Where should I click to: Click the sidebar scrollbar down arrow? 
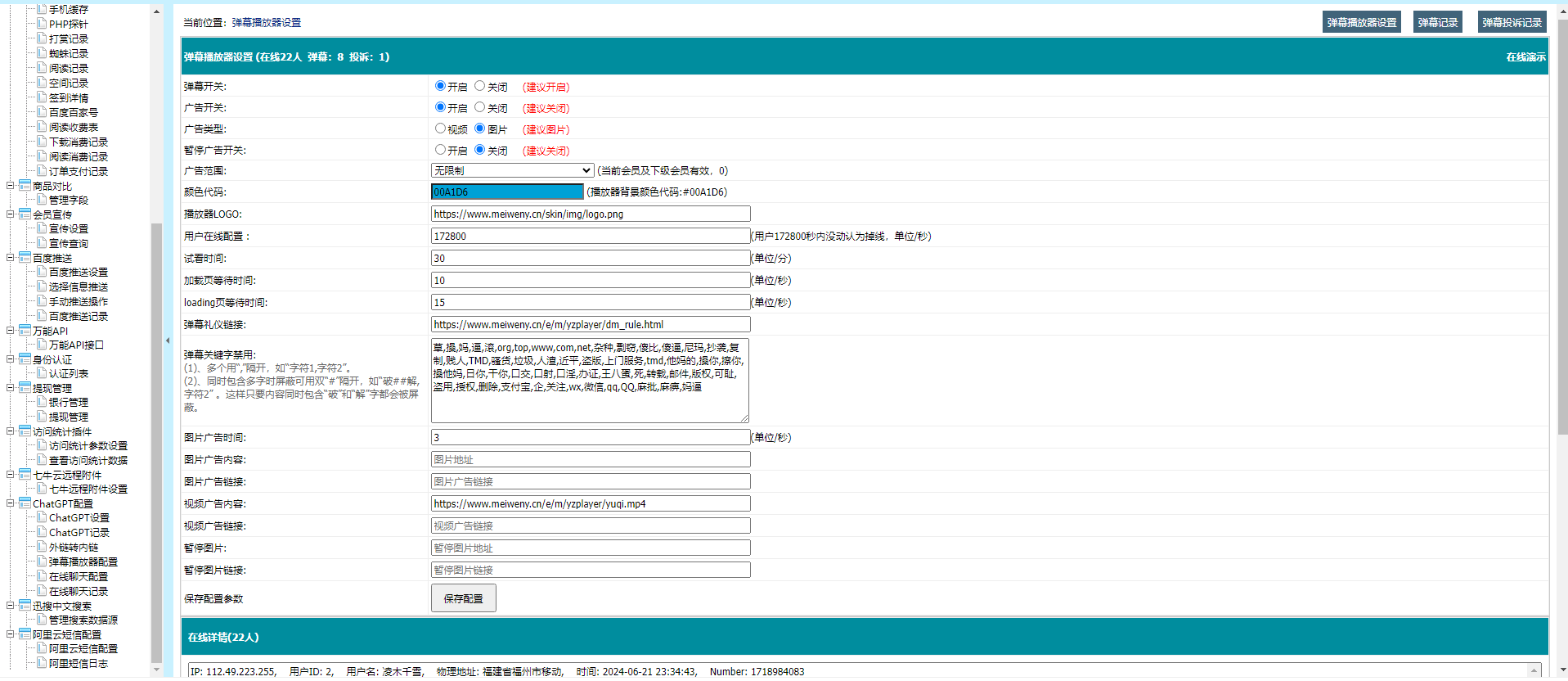(x=156, y=670)
